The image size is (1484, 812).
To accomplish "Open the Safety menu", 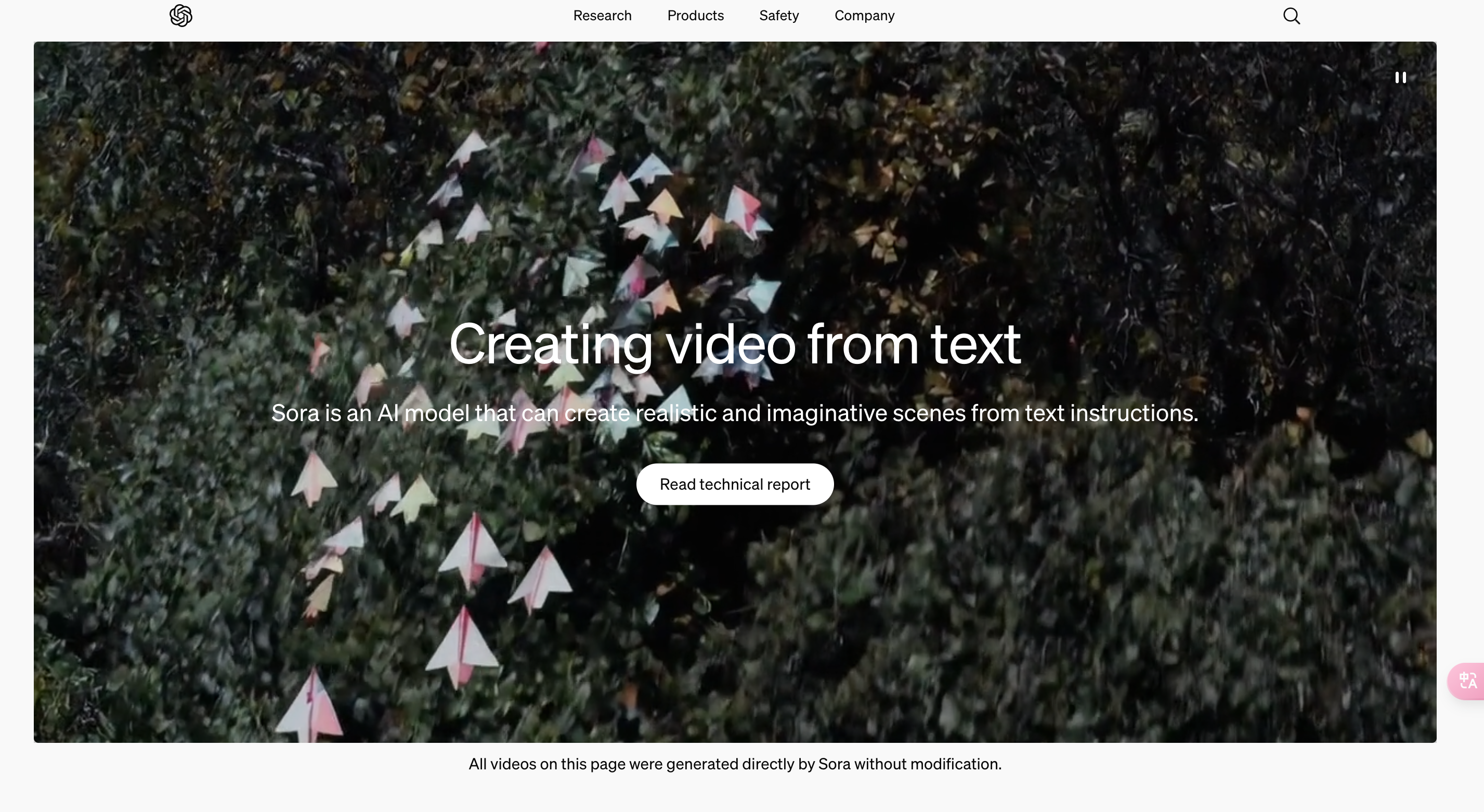I will pos(779,16).
